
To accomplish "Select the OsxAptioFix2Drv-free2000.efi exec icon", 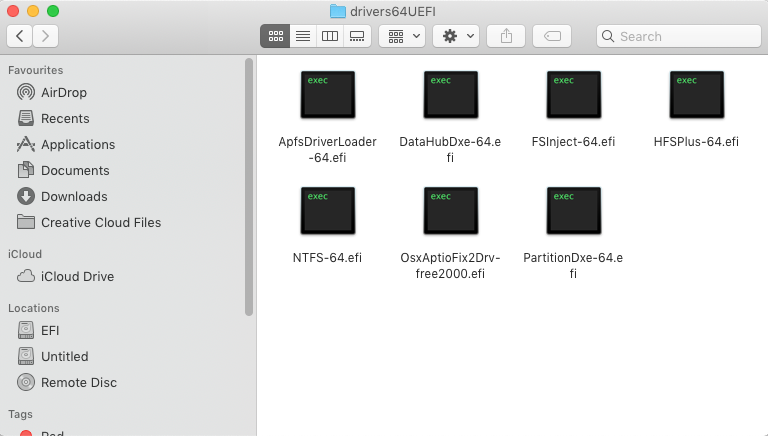I will pos(451,211).
